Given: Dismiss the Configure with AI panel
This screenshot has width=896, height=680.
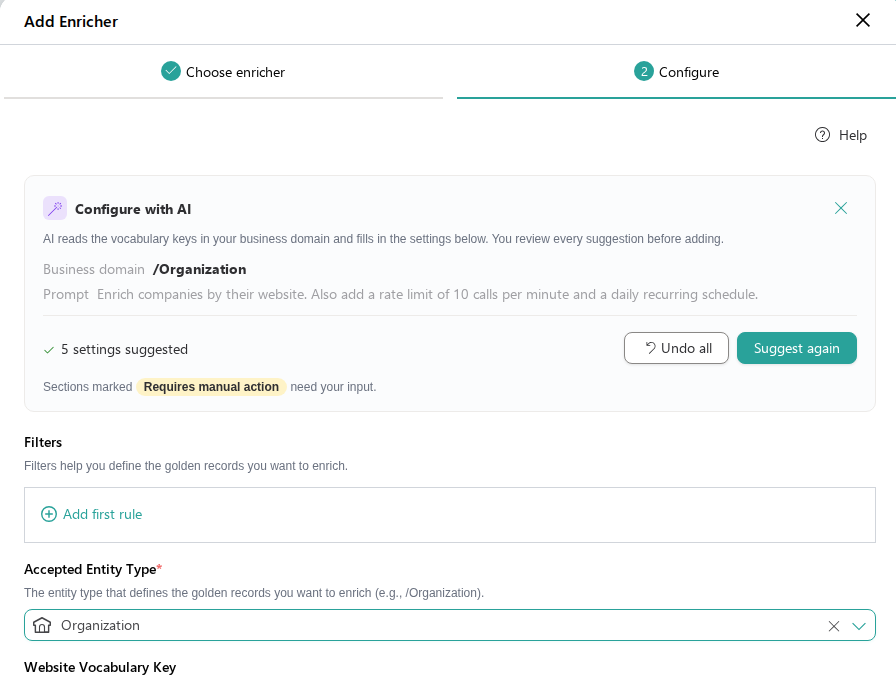Looking at the screenshot, I should 841,208.
